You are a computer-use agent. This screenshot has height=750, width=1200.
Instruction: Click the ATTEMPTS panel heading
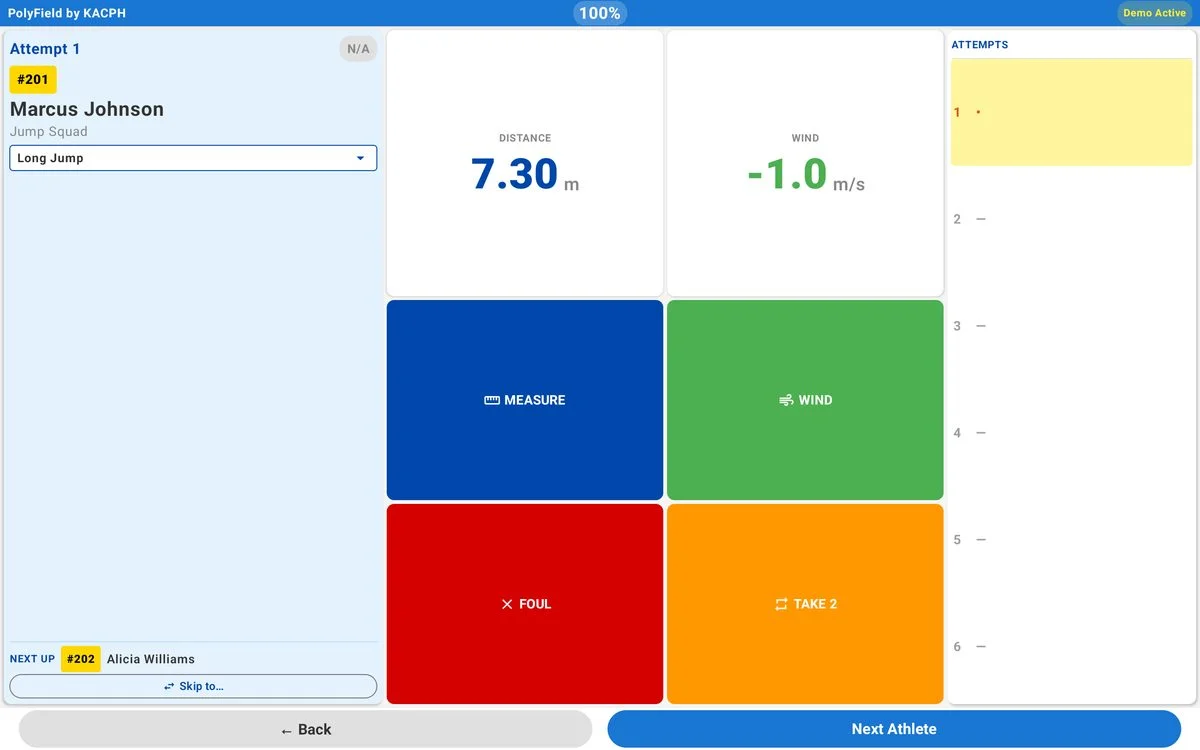pyautogui.click(x=980, y=45)
